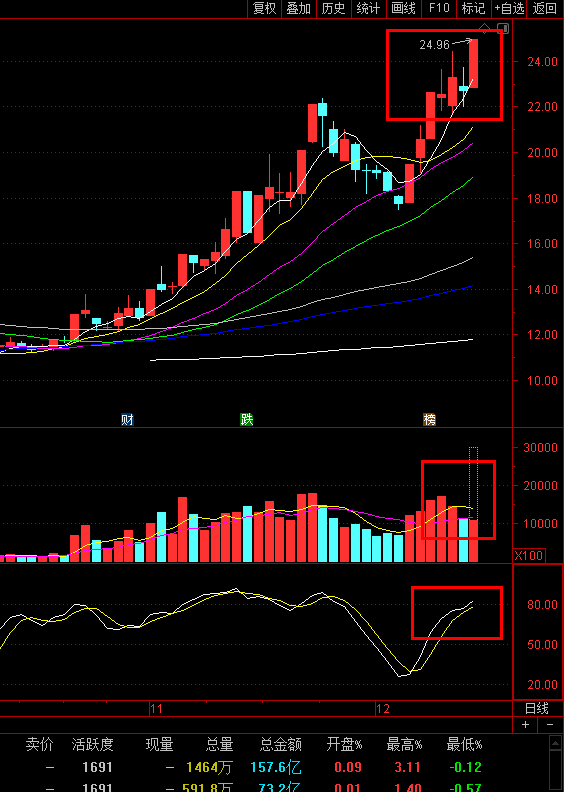Sort by the 总金额 column header

(x=281, y=744)
